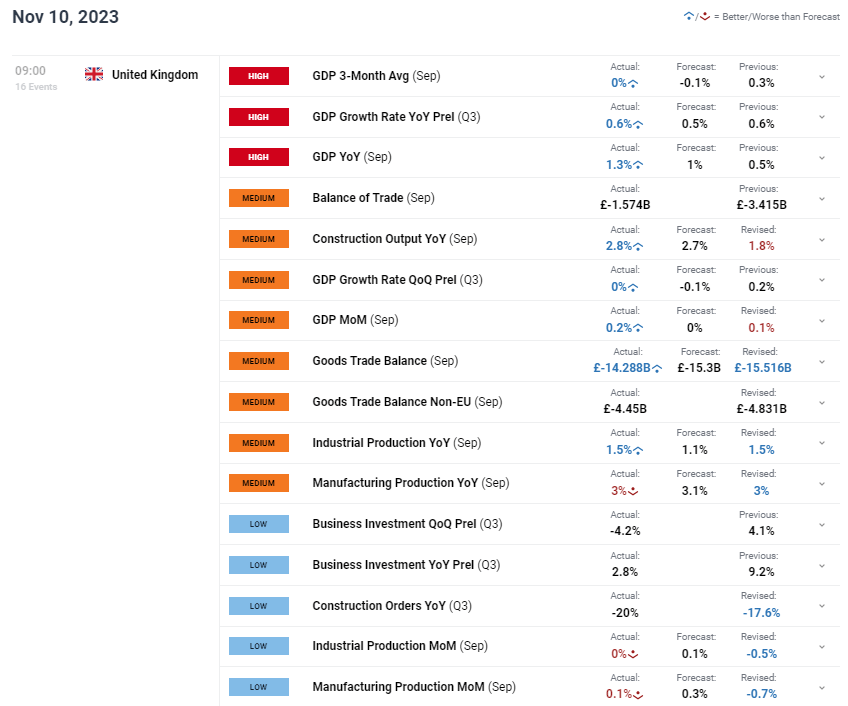The height and width of the screenshot is (706, 848).
Task: Click the HIGH badge beside GDP YoY
Action: coord(258,157)
